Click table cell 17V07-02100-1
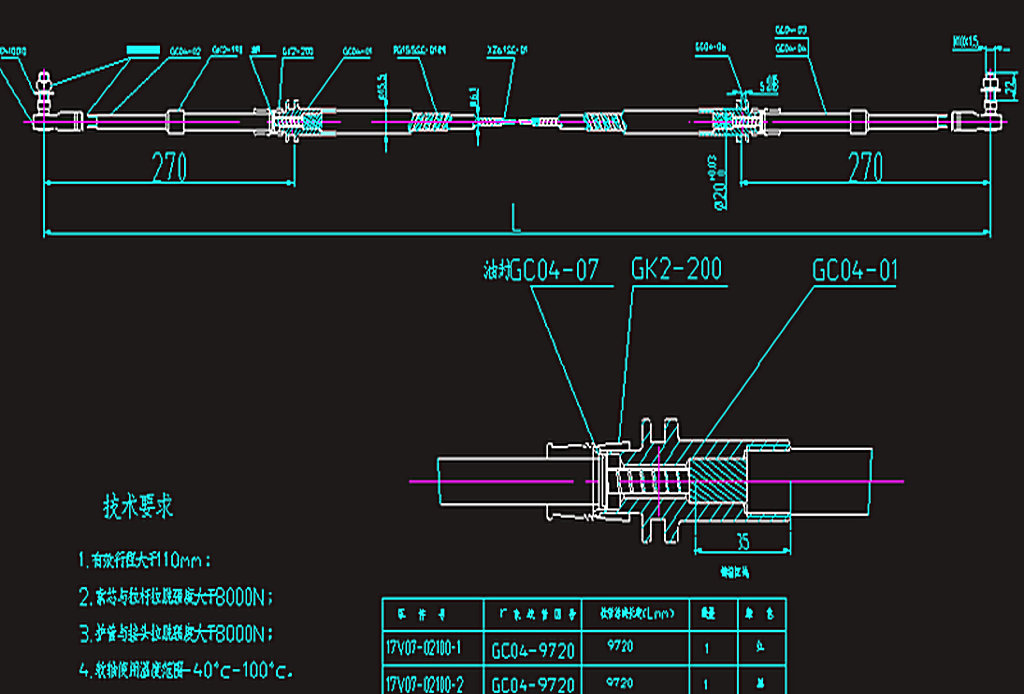The width and height of the screenshot is (1024, 694). pos(425,648)
